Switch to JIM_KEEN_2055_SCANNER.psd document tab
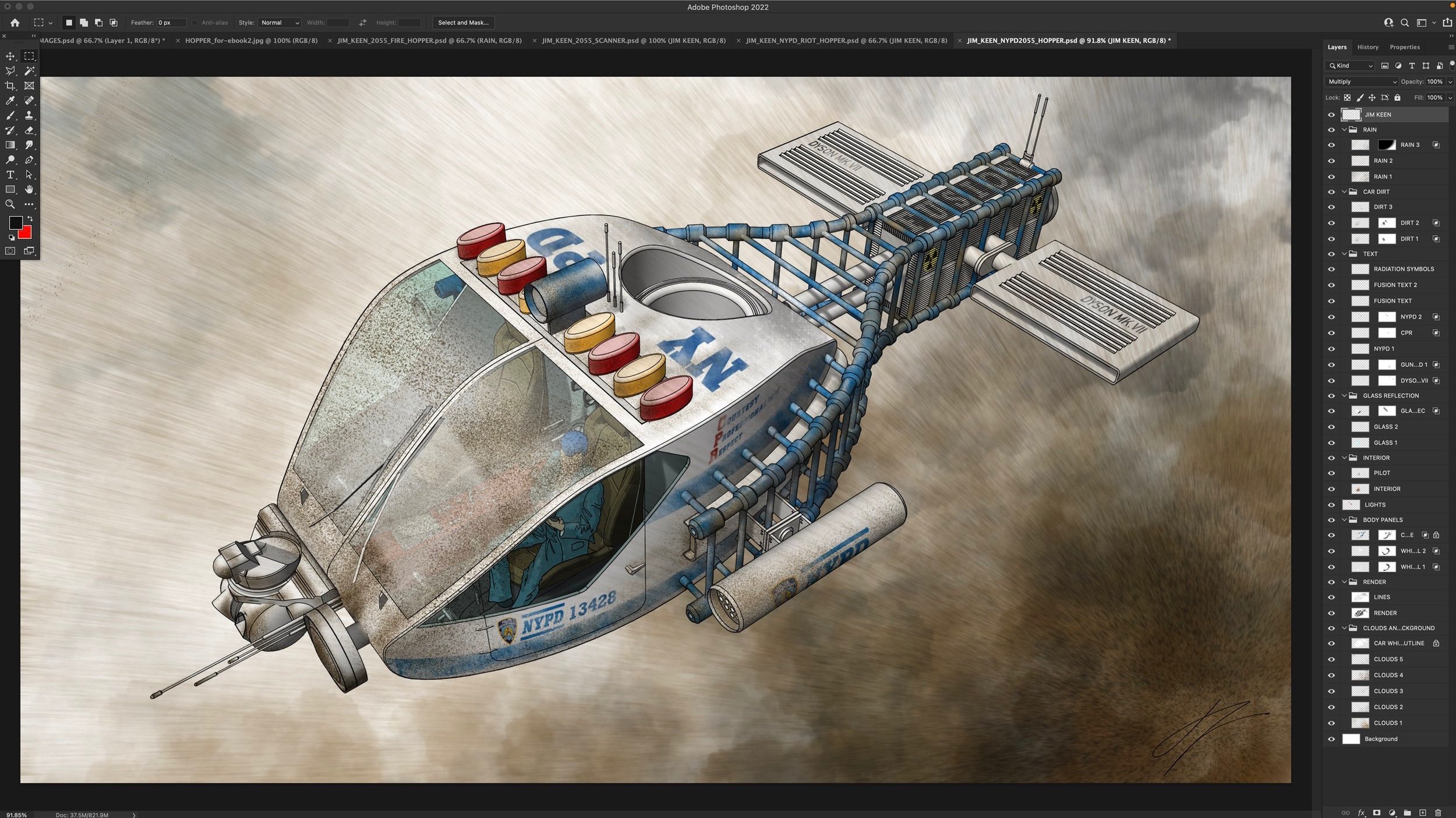This screenshot has height=818, width=1456. pos(634,41)
